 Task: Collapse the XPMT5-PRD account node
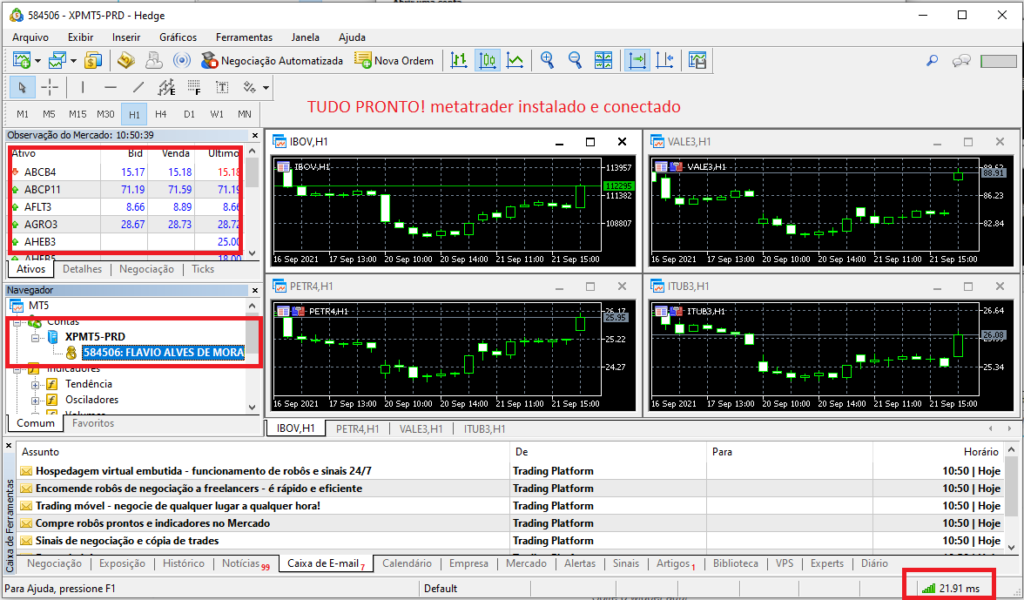click(36, 337)
